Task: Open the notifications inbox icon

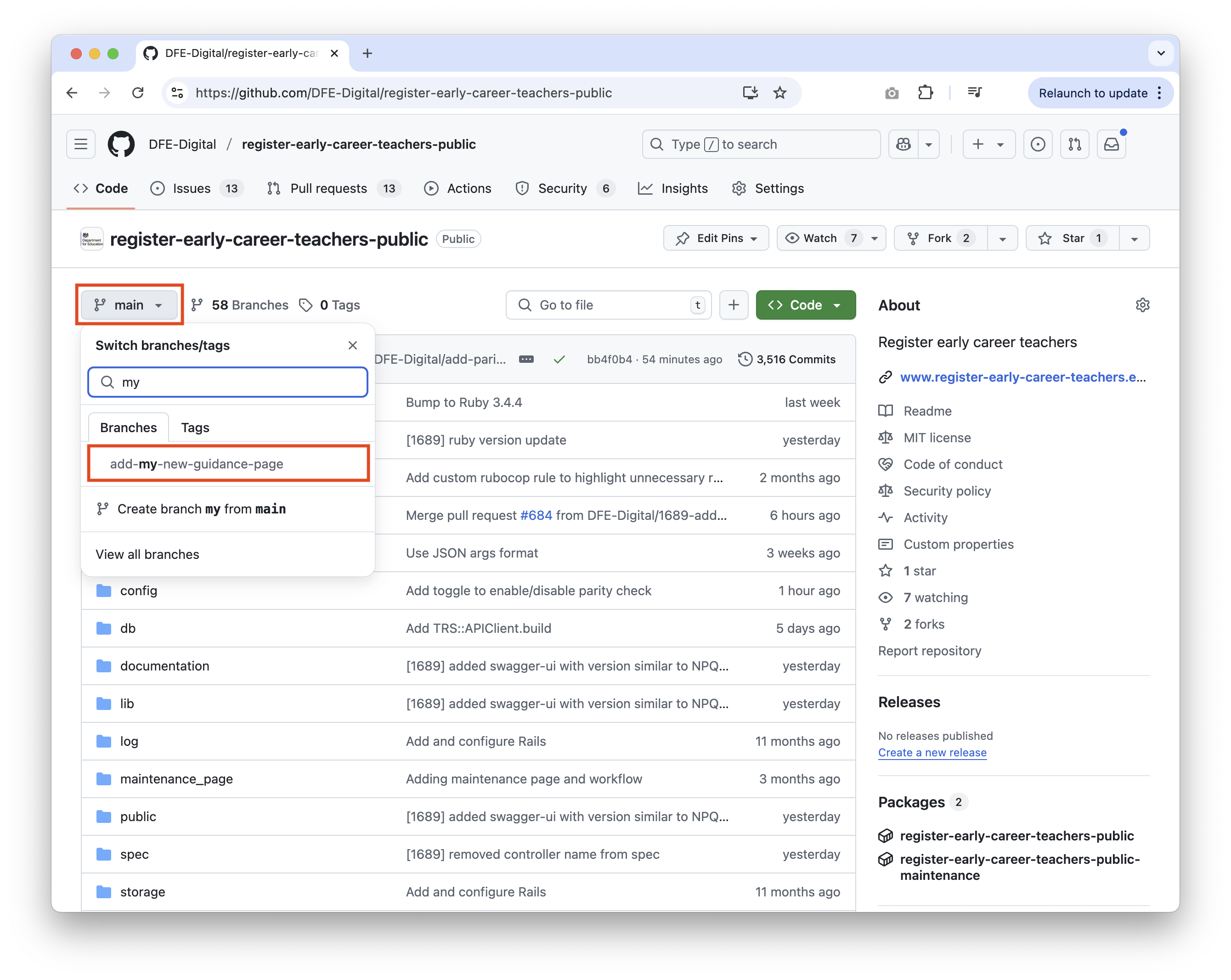Action: click(1111, 144)
